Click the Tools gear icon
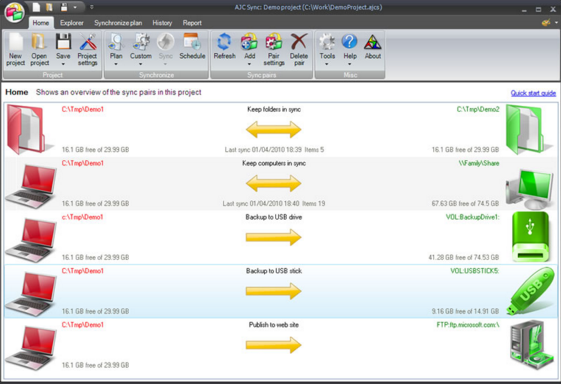The width and height of the screenshot is (561, 384). tap(327, 42)
